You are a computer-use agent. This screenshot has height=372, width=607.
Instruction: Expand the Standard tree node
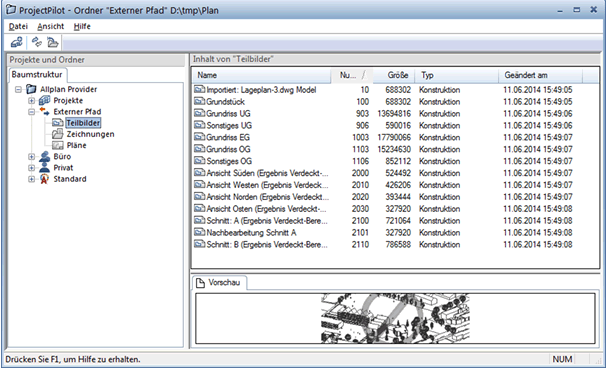pyautogui.click(x=31, y=179)
